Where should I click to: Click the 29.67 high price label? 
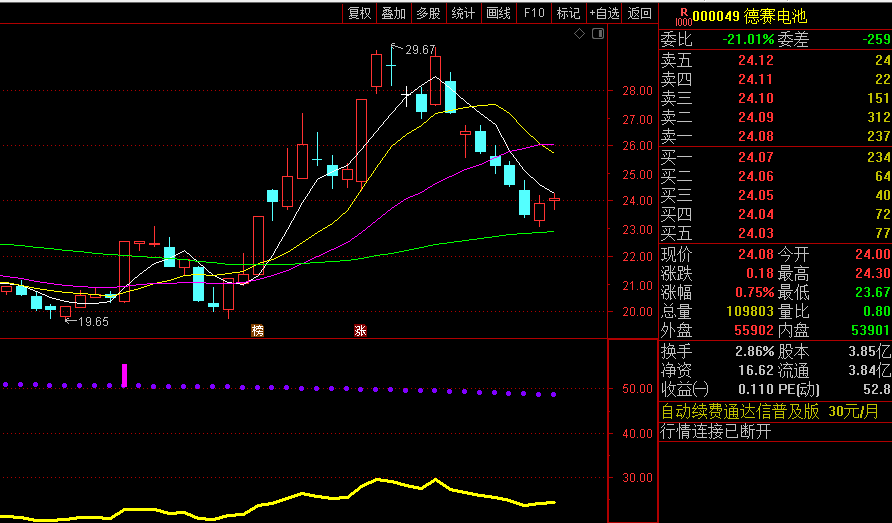(x=420, y=49)
